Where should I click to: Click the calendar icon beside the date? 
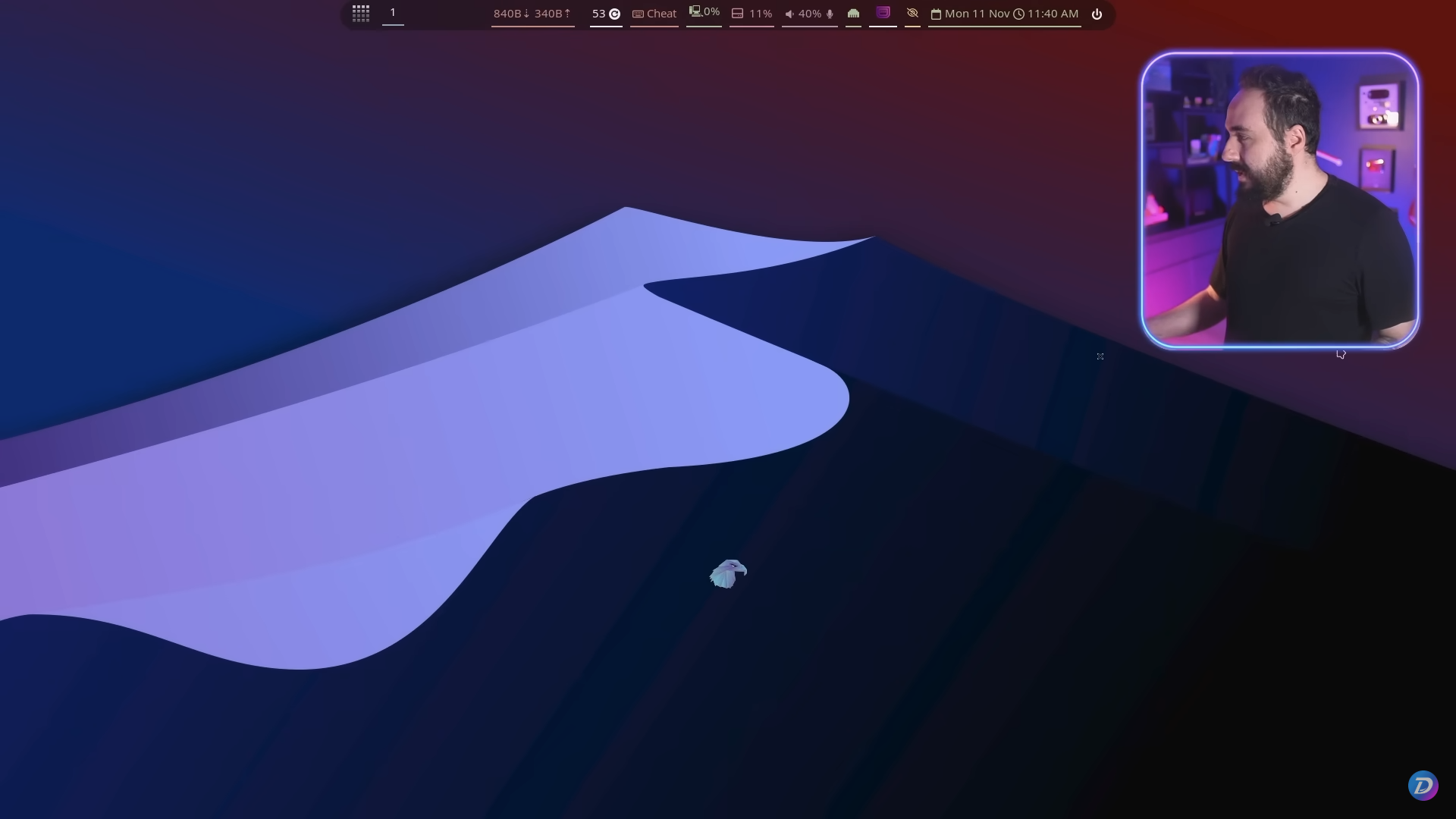click(x=937, y=13)
